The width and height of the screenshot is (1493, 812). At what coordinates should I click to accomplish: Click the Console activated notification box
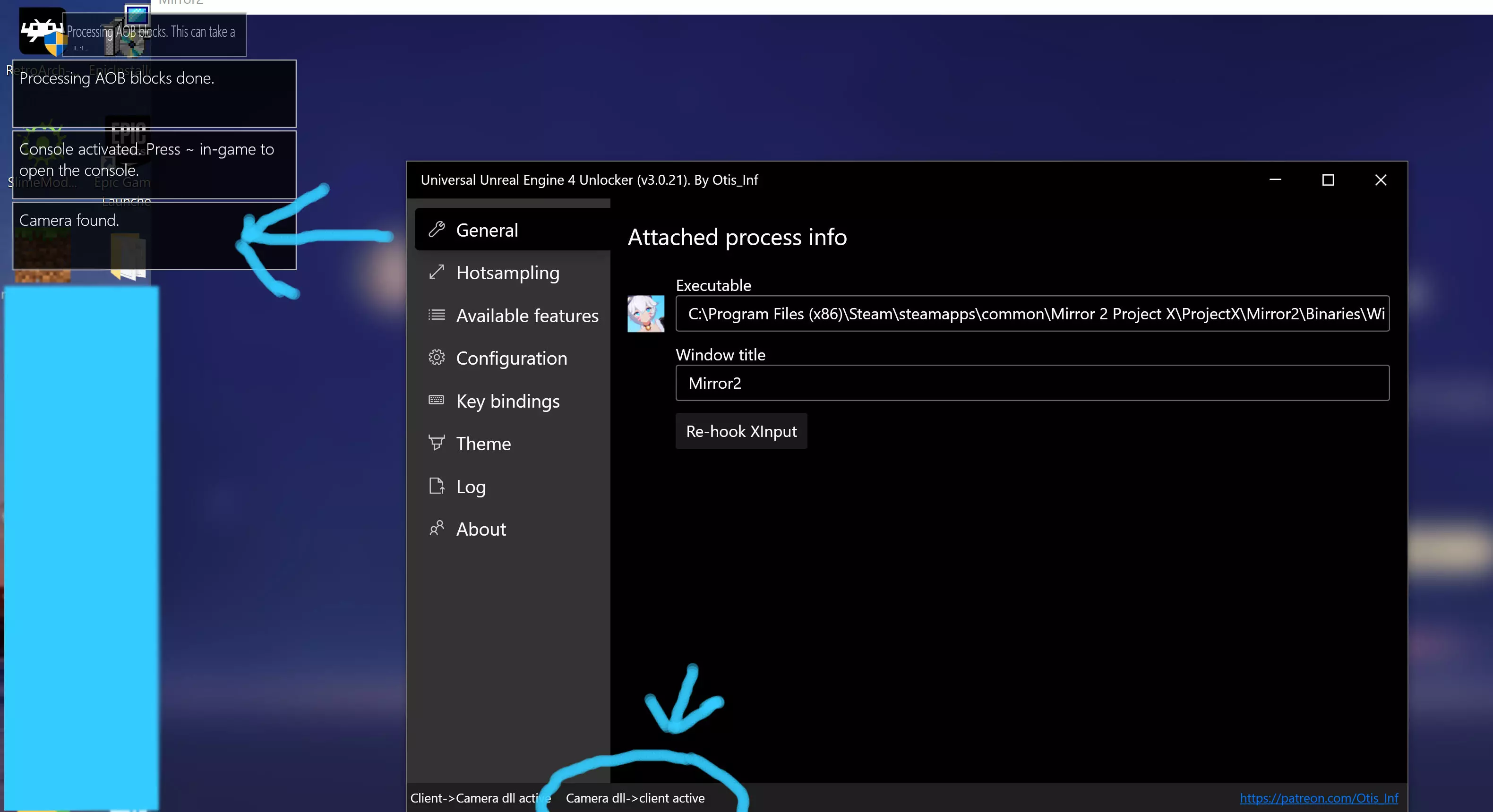click(x=154, y=164)
